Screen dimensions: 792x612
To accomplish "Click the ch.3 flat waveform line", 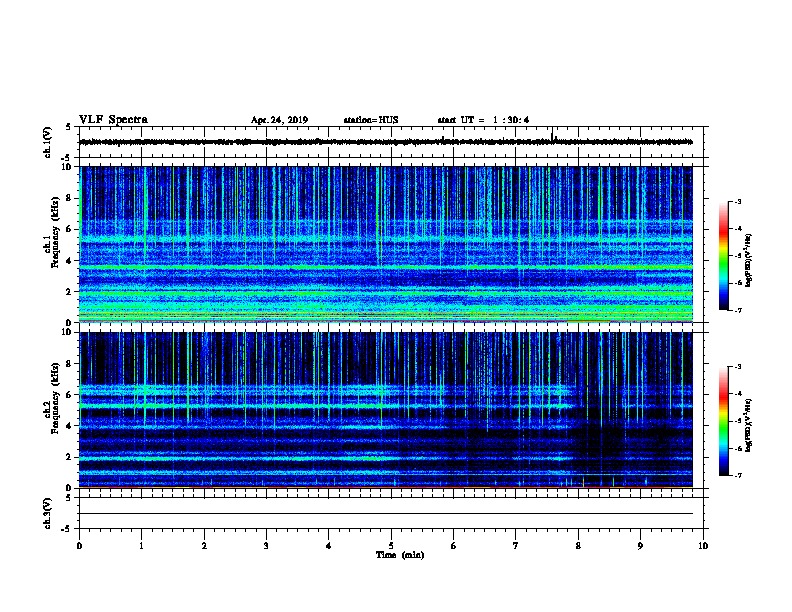I will point(386,514).
